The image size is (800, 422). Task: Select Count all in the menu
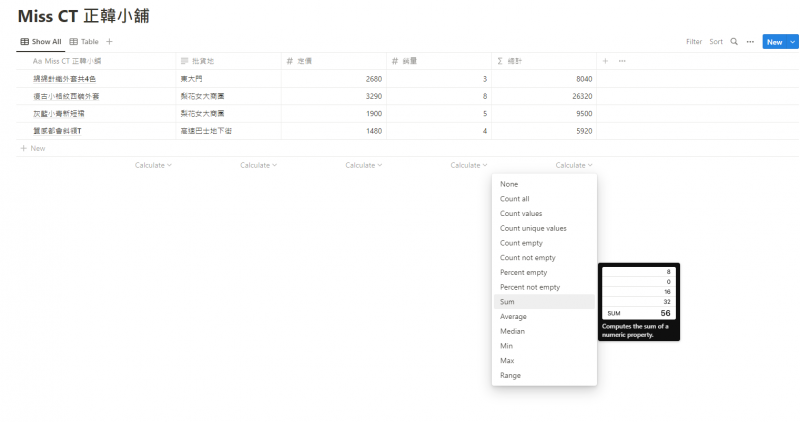[544, 199]
